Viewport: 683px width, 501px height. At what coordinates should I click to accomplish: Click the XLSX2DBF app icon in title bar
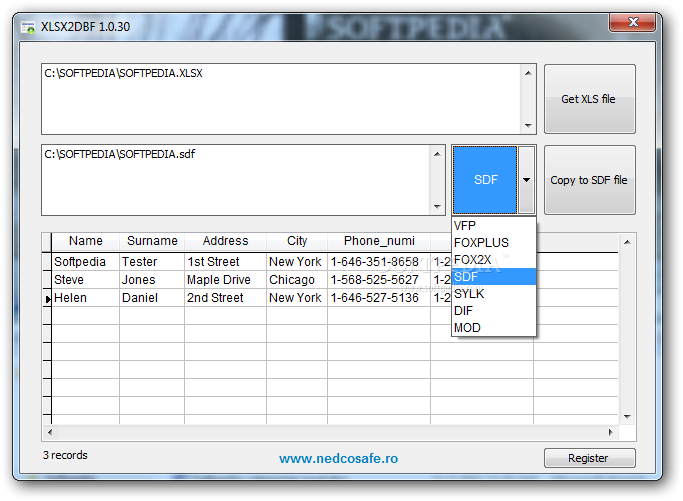click(x=28, y=27)
